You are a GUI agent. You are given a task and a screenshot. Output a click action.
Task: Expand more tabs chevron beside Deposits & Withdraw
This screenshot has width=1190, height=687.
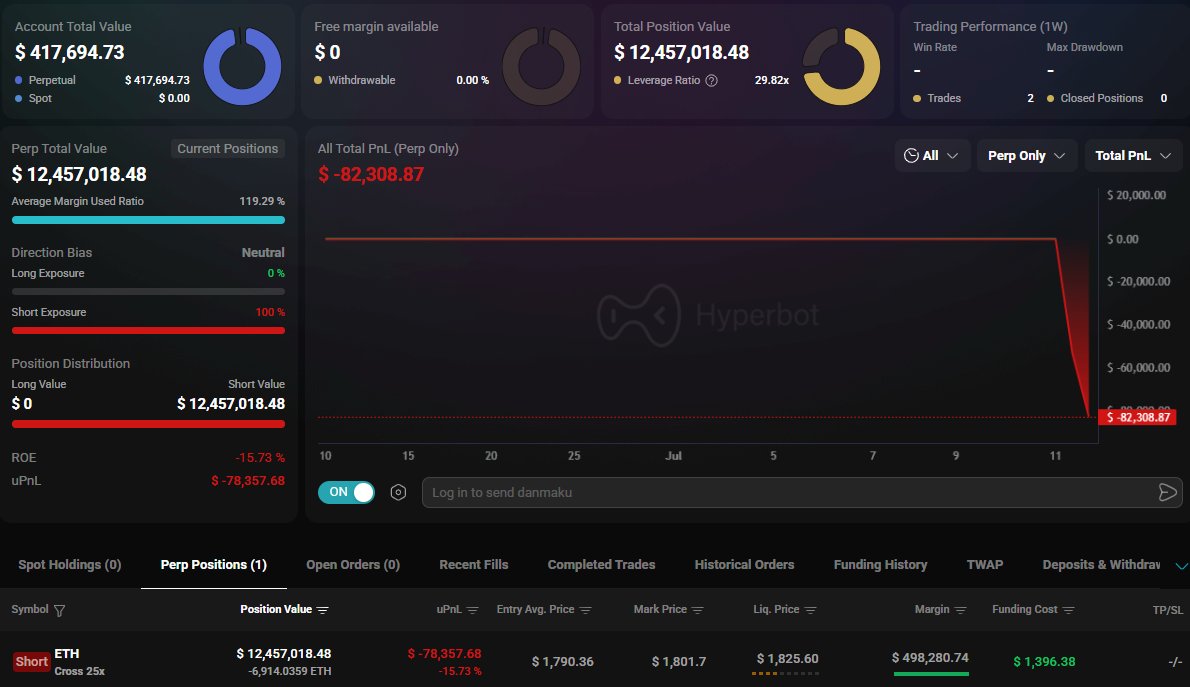coord(1181,566)
